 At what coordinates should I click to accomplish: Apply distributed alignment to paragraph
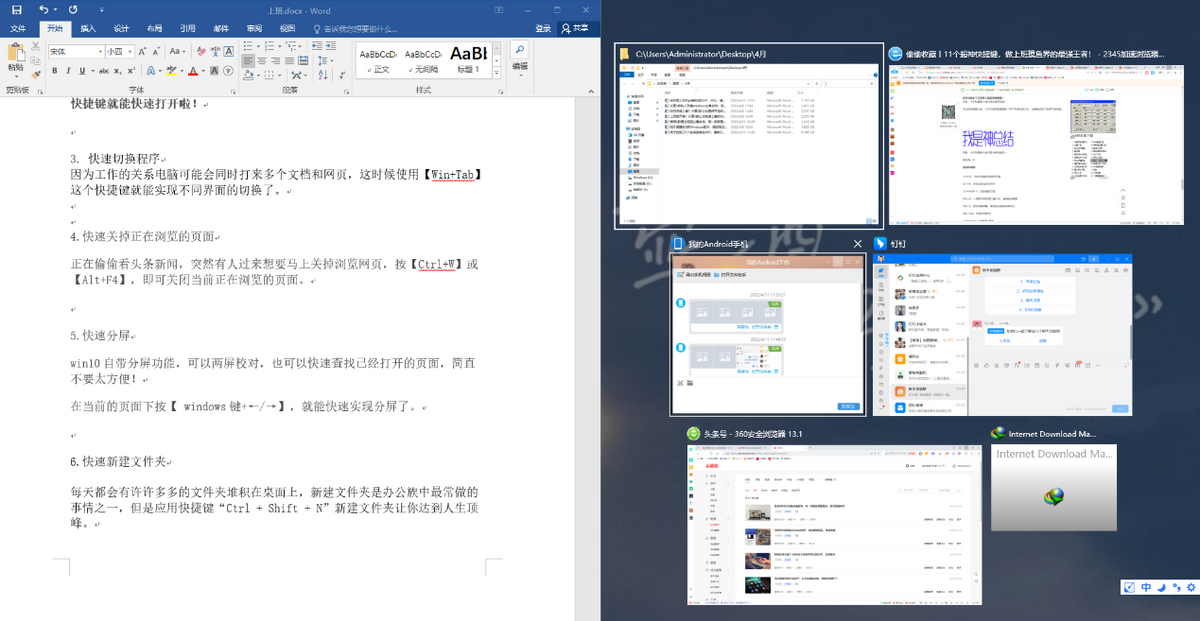pos(303,61)
